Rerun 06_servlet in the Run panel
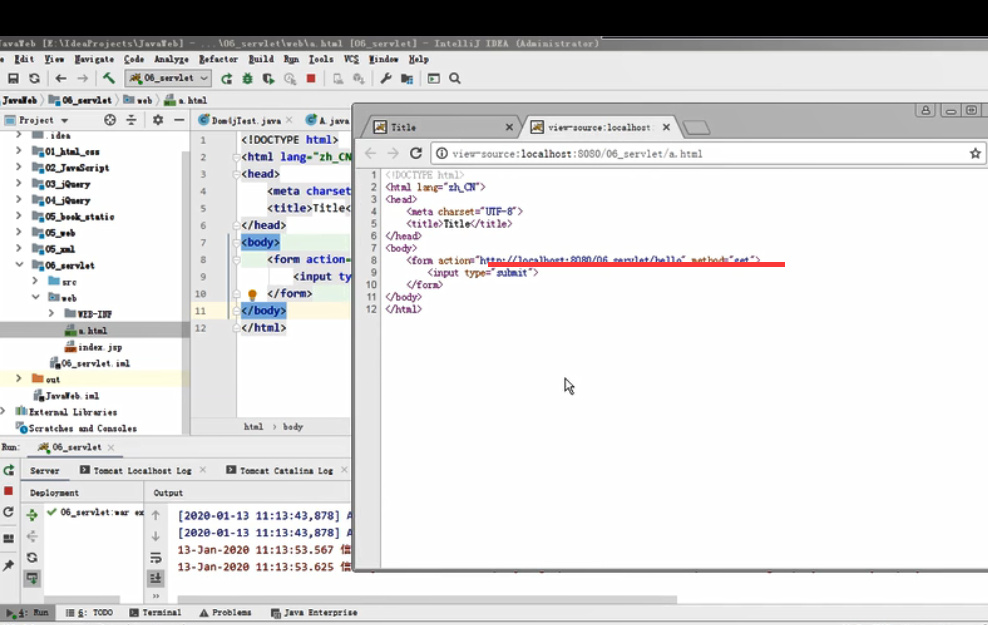 pos(9,470)
